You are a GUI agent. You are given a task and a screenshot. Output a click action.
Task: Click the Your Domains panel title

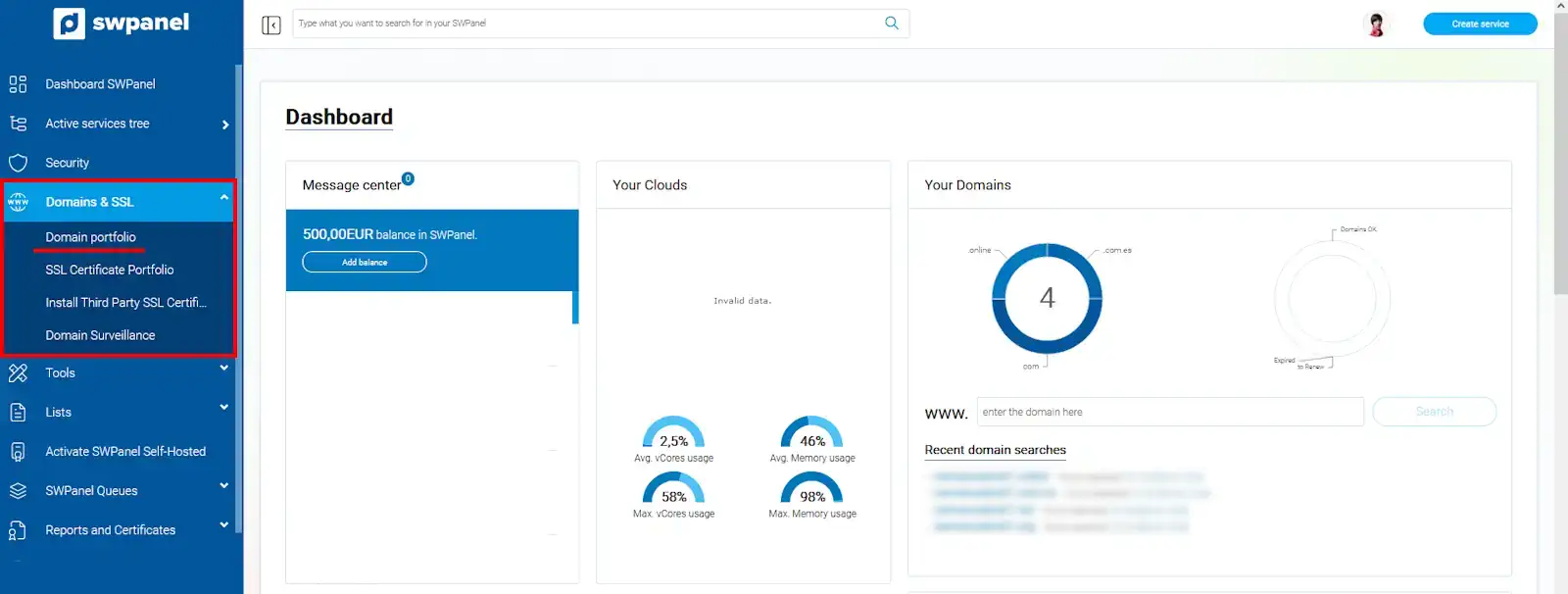pyautogui.click(x=967, y=185)
